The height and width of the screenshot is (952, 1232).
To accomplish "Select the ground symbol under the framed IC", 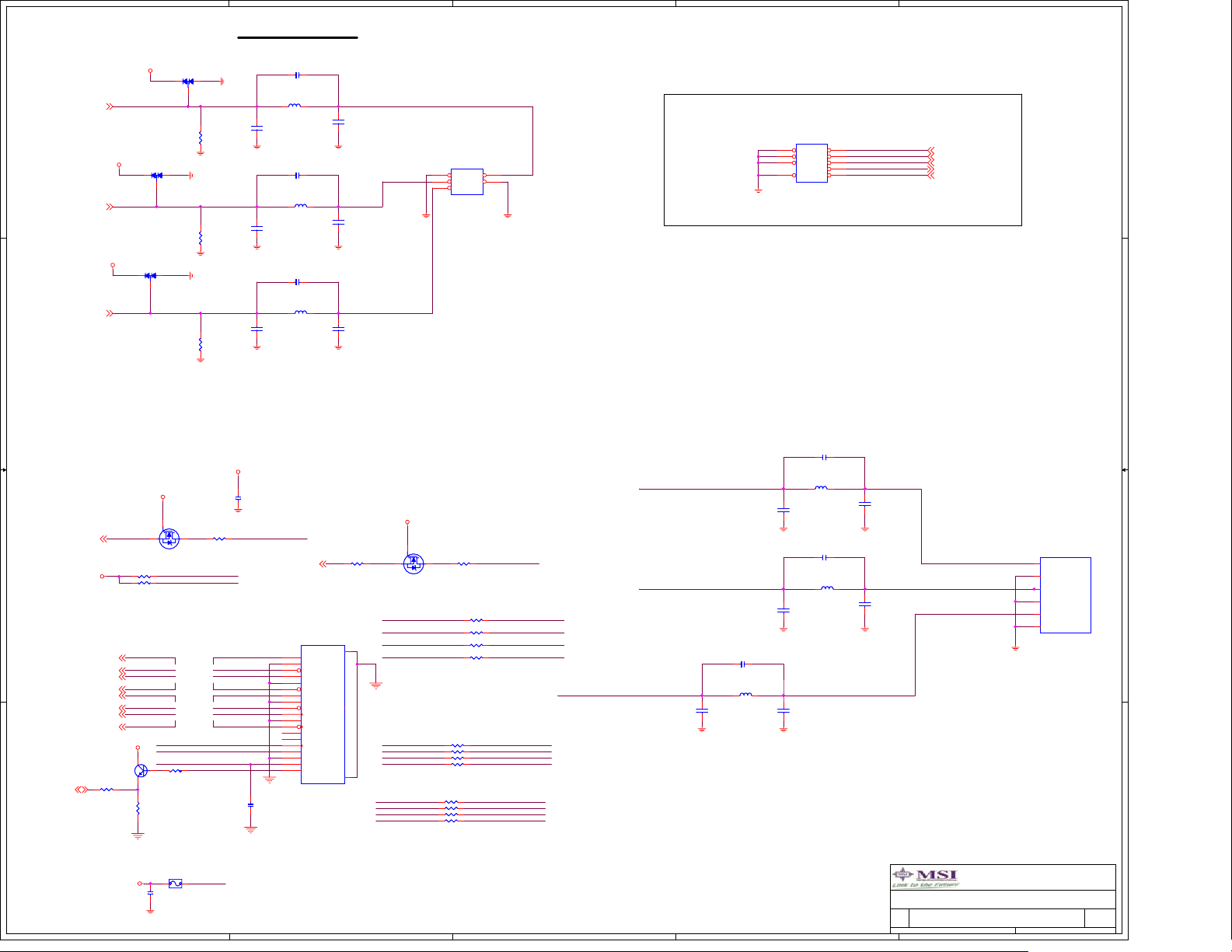I will (759, 190).
